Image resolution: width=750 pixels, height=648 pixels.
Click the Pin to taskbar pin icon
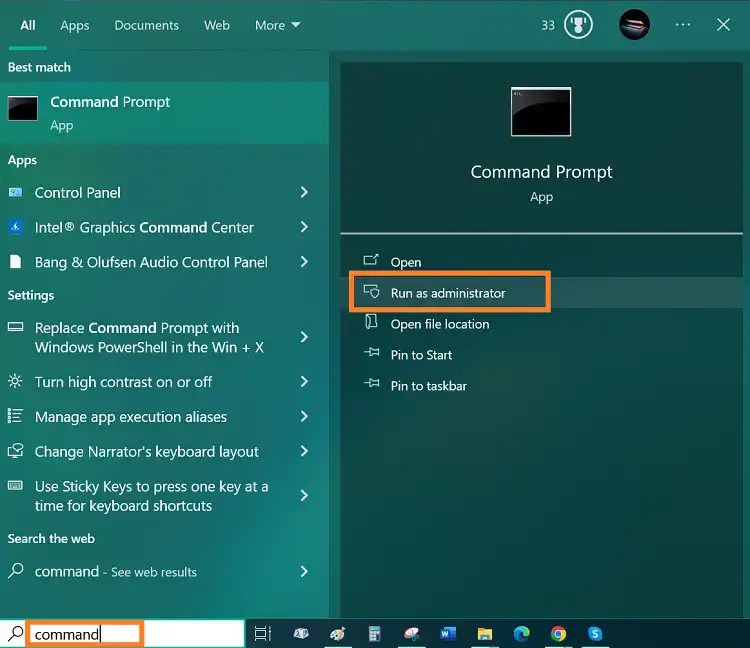(372, 384)
